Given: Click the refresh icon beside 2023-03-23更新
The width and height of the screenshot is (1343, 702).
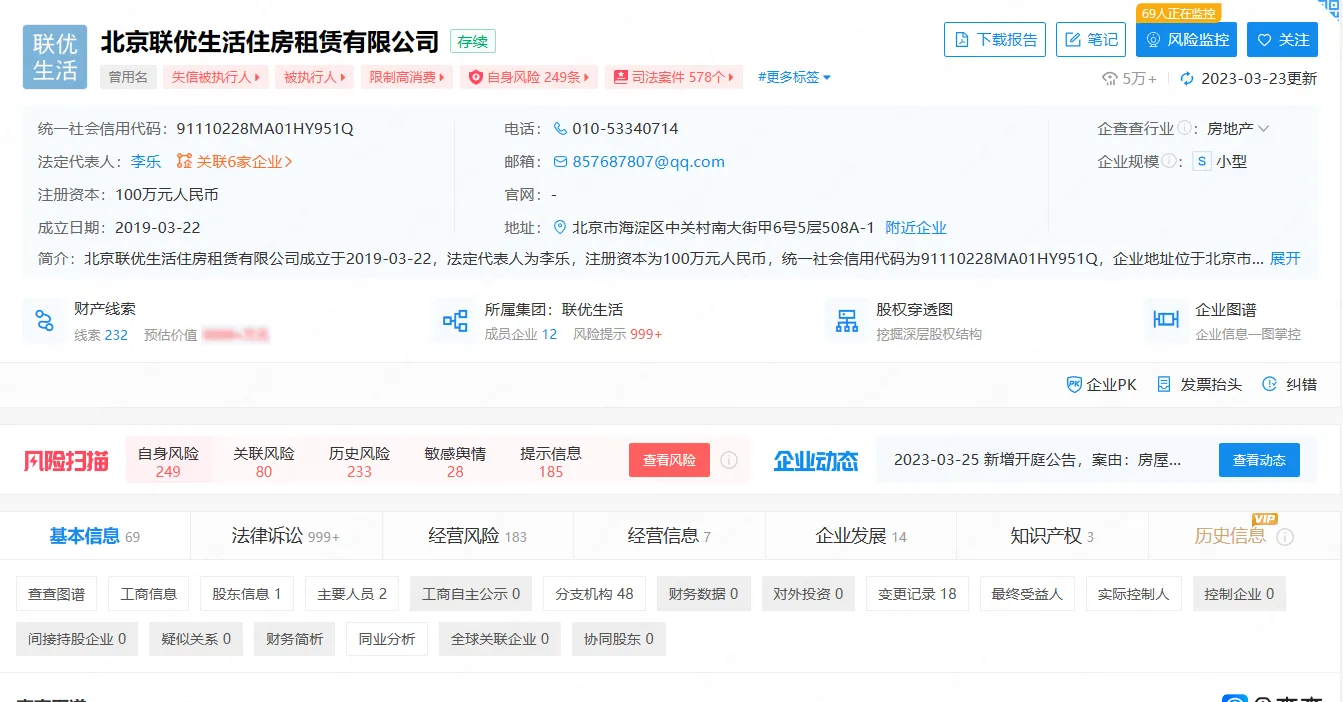Looking at the screenshot, I should (1188, 78).
